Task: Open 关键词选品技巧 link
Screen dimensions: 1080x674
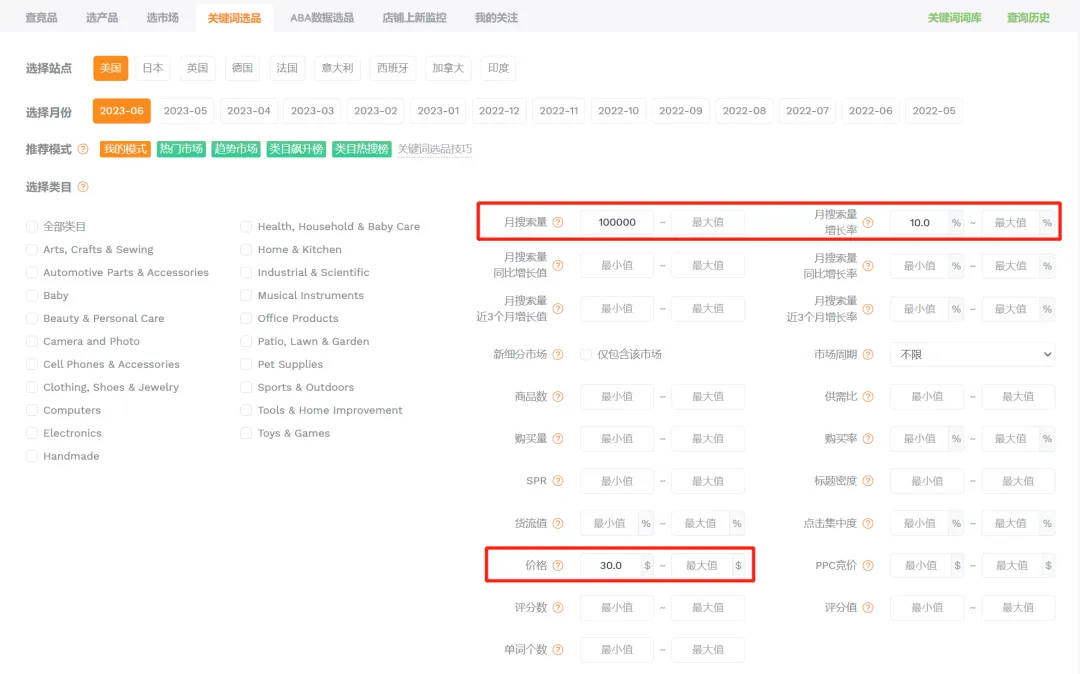Action: tap(435, 149)
